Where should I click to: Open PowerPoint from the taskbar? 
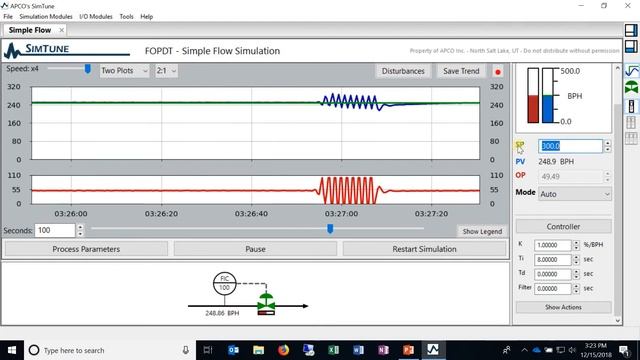408,350
